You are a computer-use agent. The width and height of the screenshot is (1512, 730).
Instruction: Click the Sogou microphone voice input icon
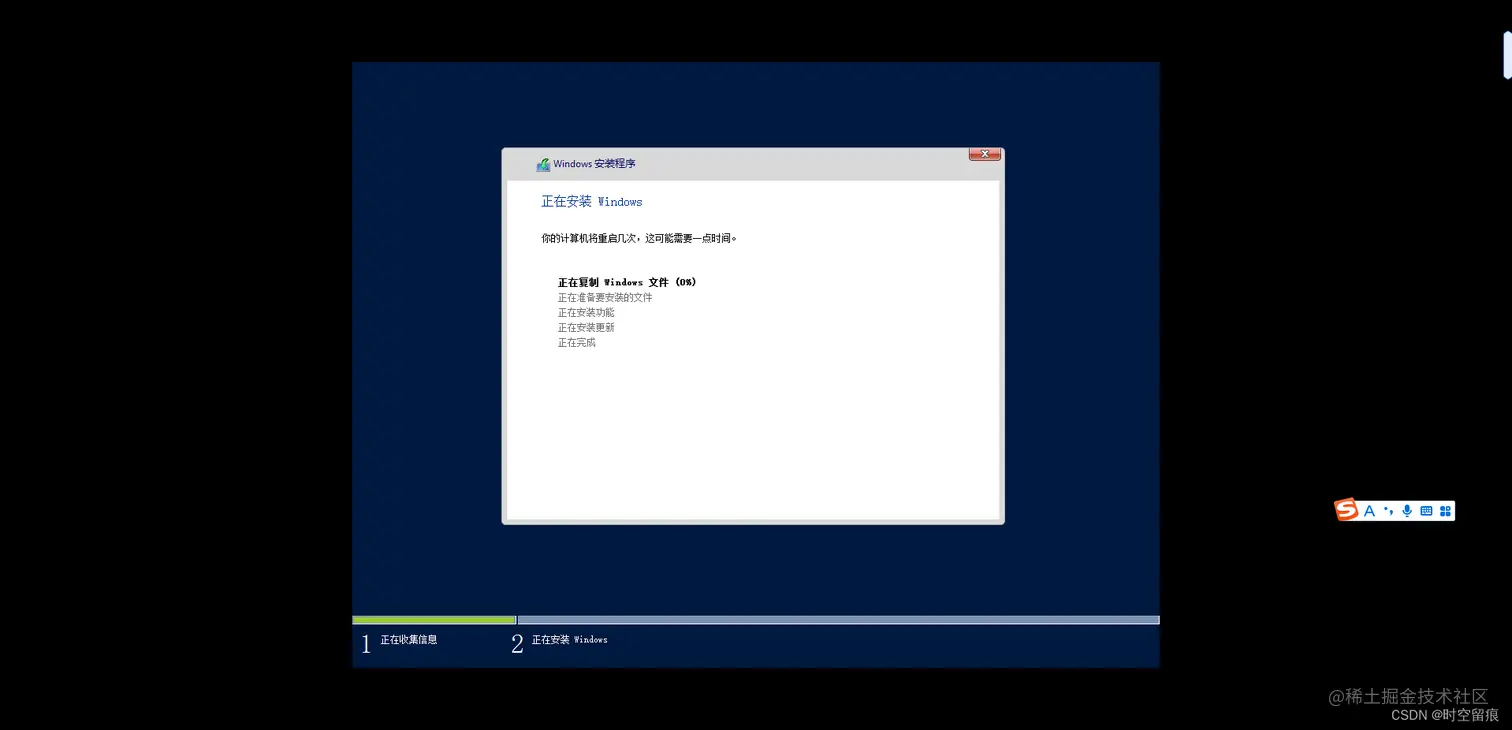[x=1407, y=511]
